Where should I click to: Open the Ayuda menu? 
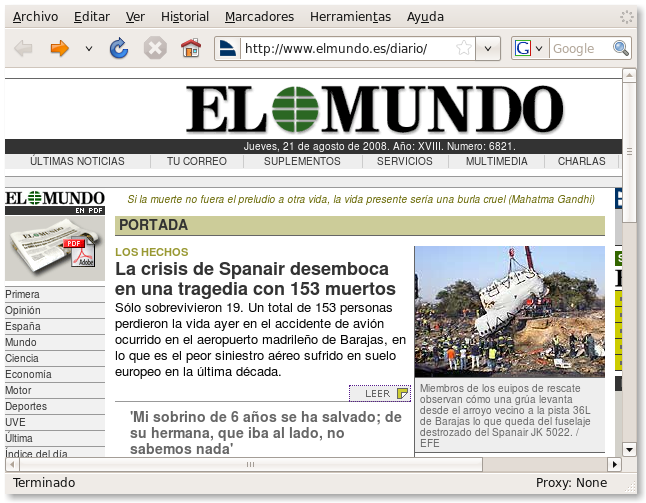point(425,16)
